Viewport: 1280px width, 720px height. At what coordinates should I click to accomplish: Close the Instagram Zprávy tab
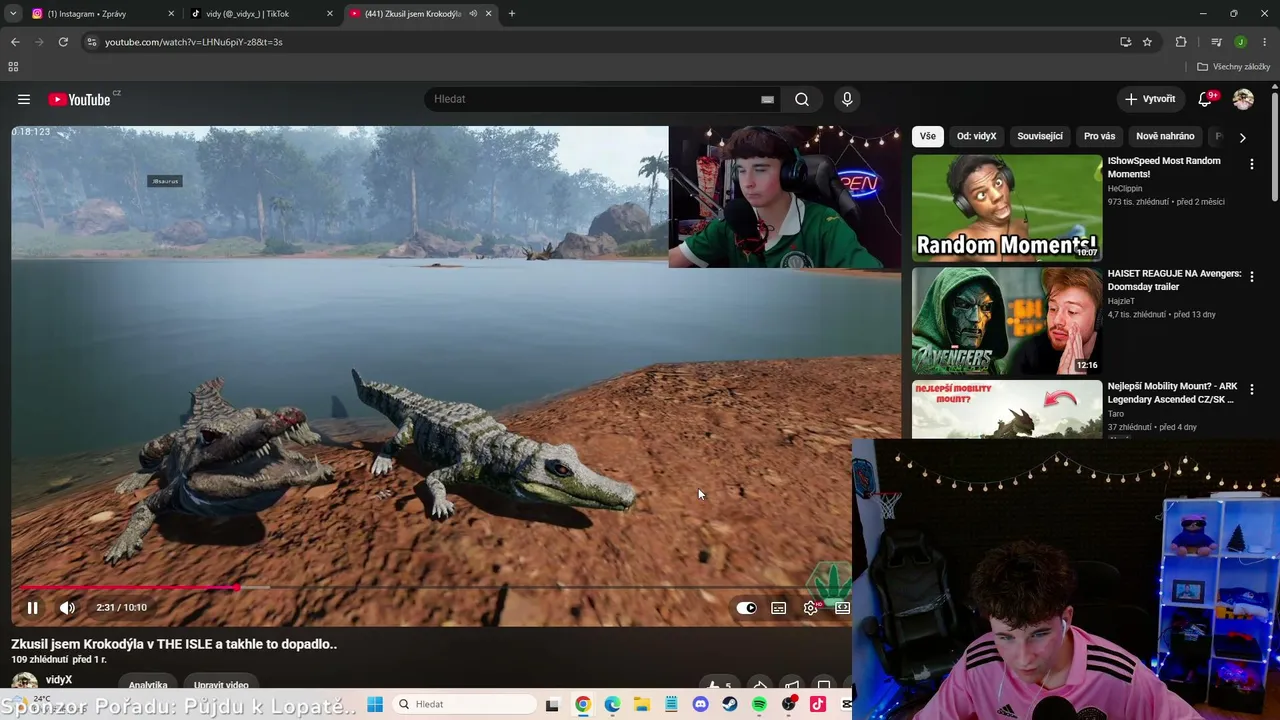[171, 14]
